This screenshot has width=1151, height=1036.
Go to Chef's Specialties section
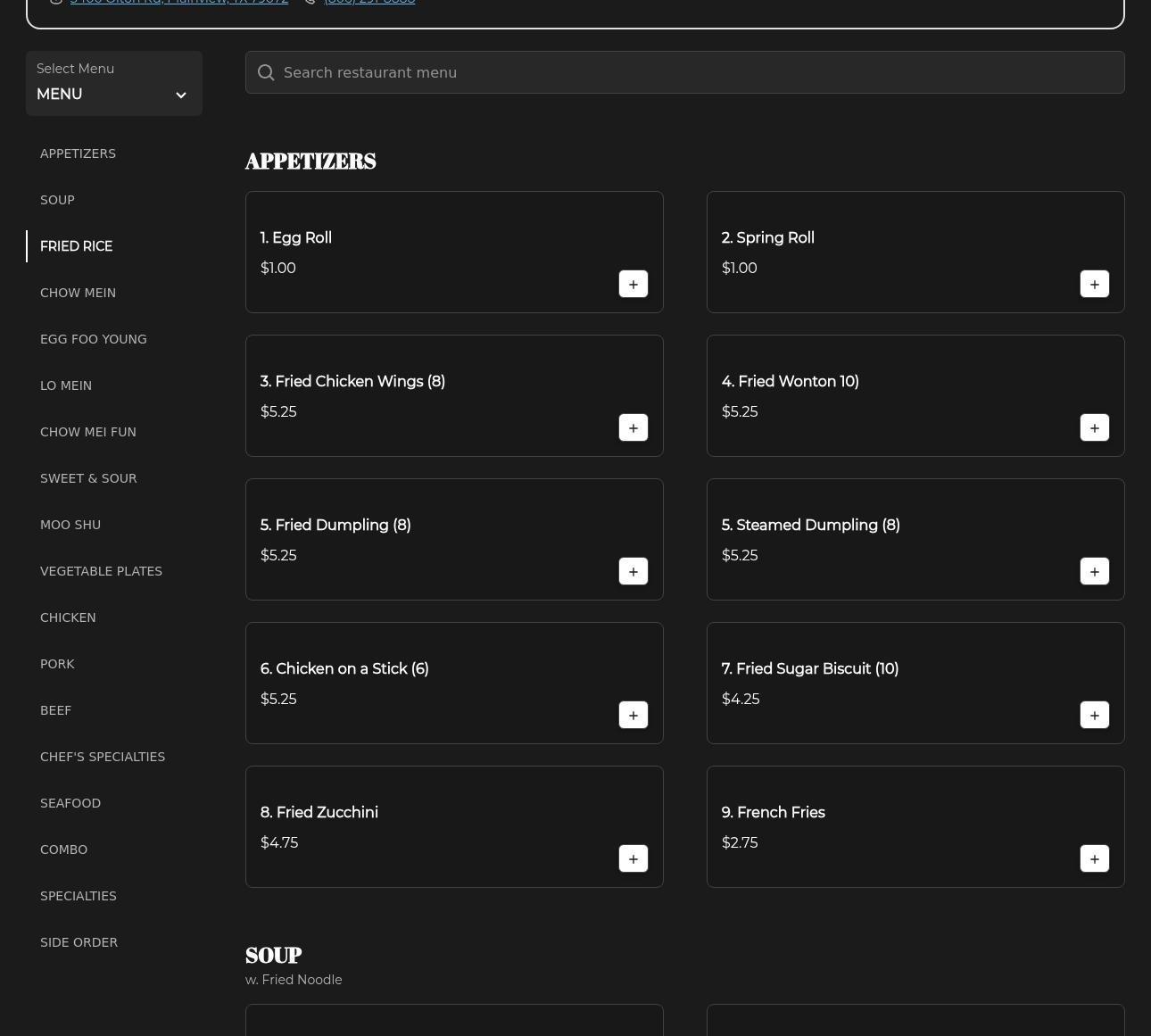coord(103,757)
